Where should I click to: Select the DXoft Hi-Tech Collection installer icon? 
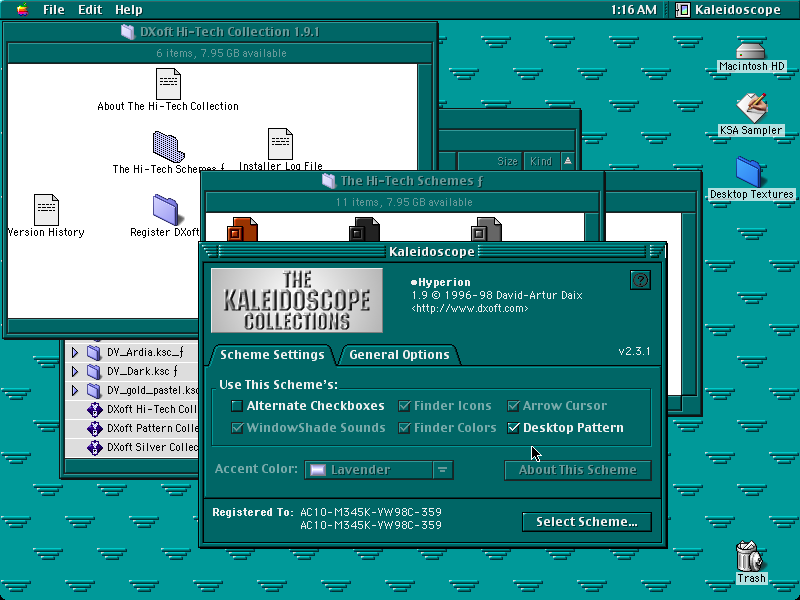(x=94, y=409)
